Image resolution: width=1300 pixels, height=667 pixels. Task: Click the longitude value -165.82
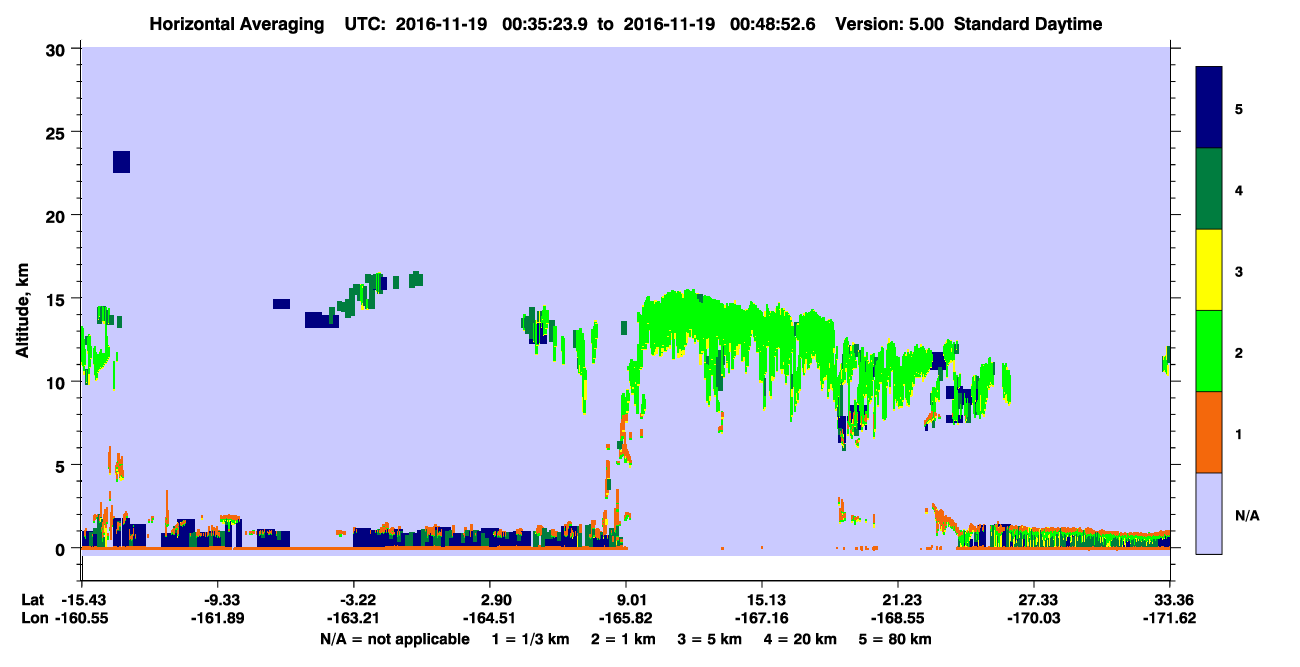coord(626,618)
